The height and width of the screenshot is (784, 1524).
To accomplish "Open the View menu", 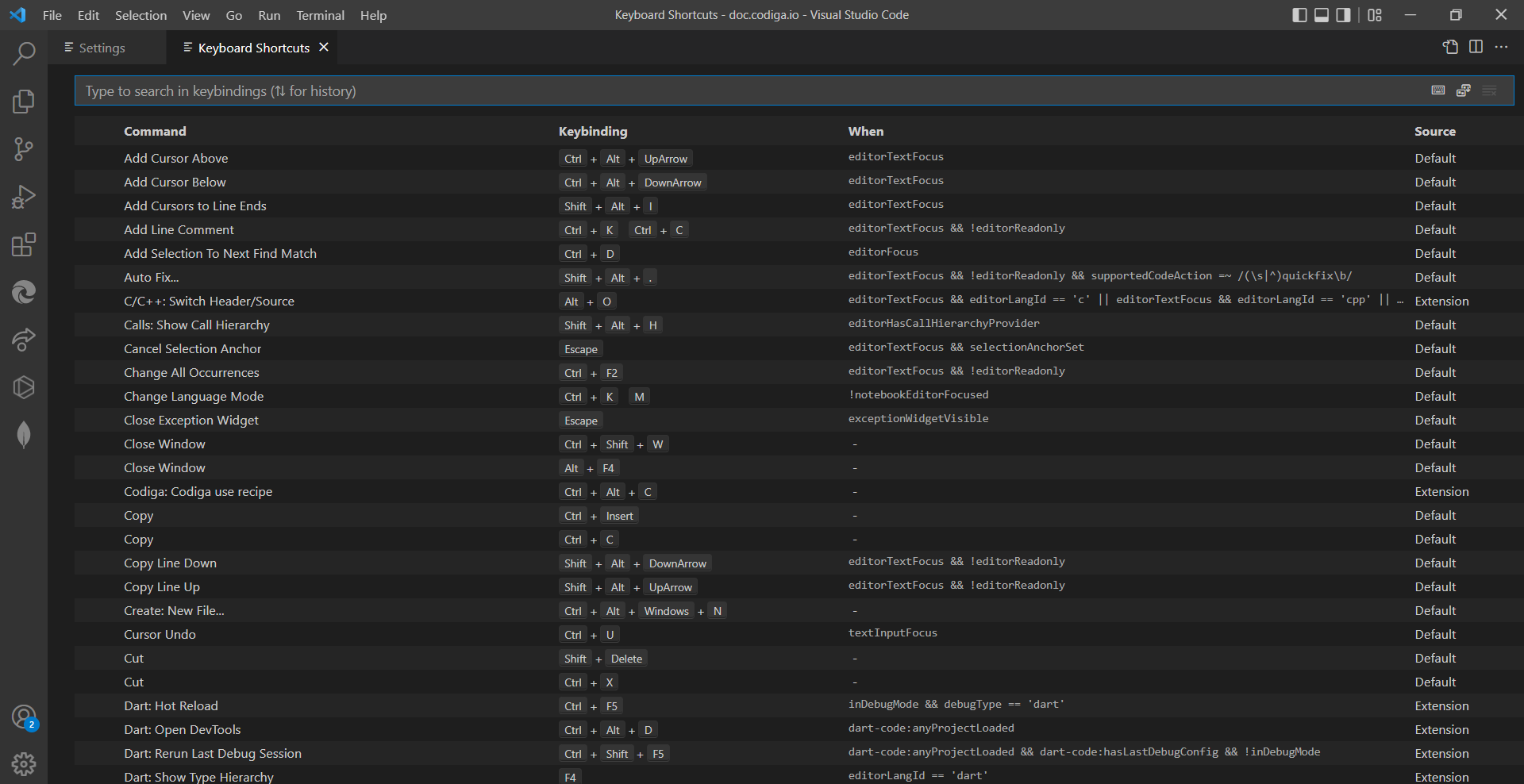I will click(196, 15).
